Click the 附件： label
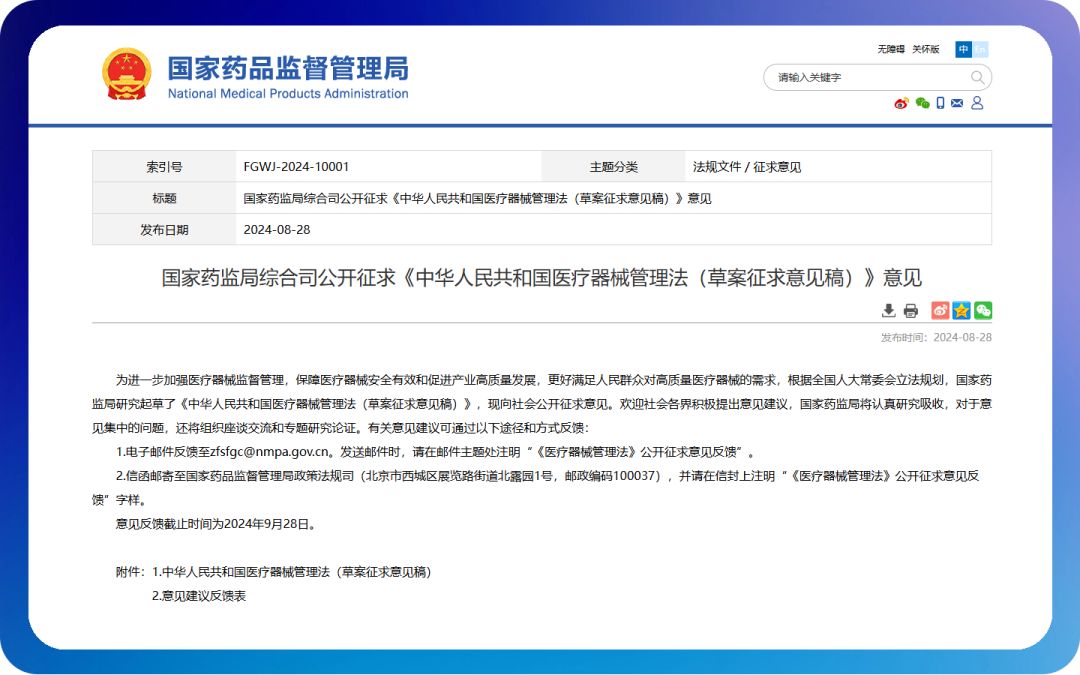1080x675 pixels. tap(131, 572)
